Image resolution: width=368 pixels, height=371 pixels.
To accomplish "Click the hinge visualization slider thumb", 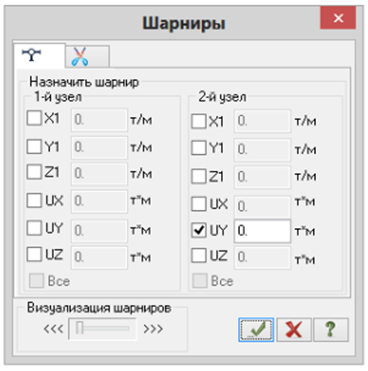I will pos(79,328).
